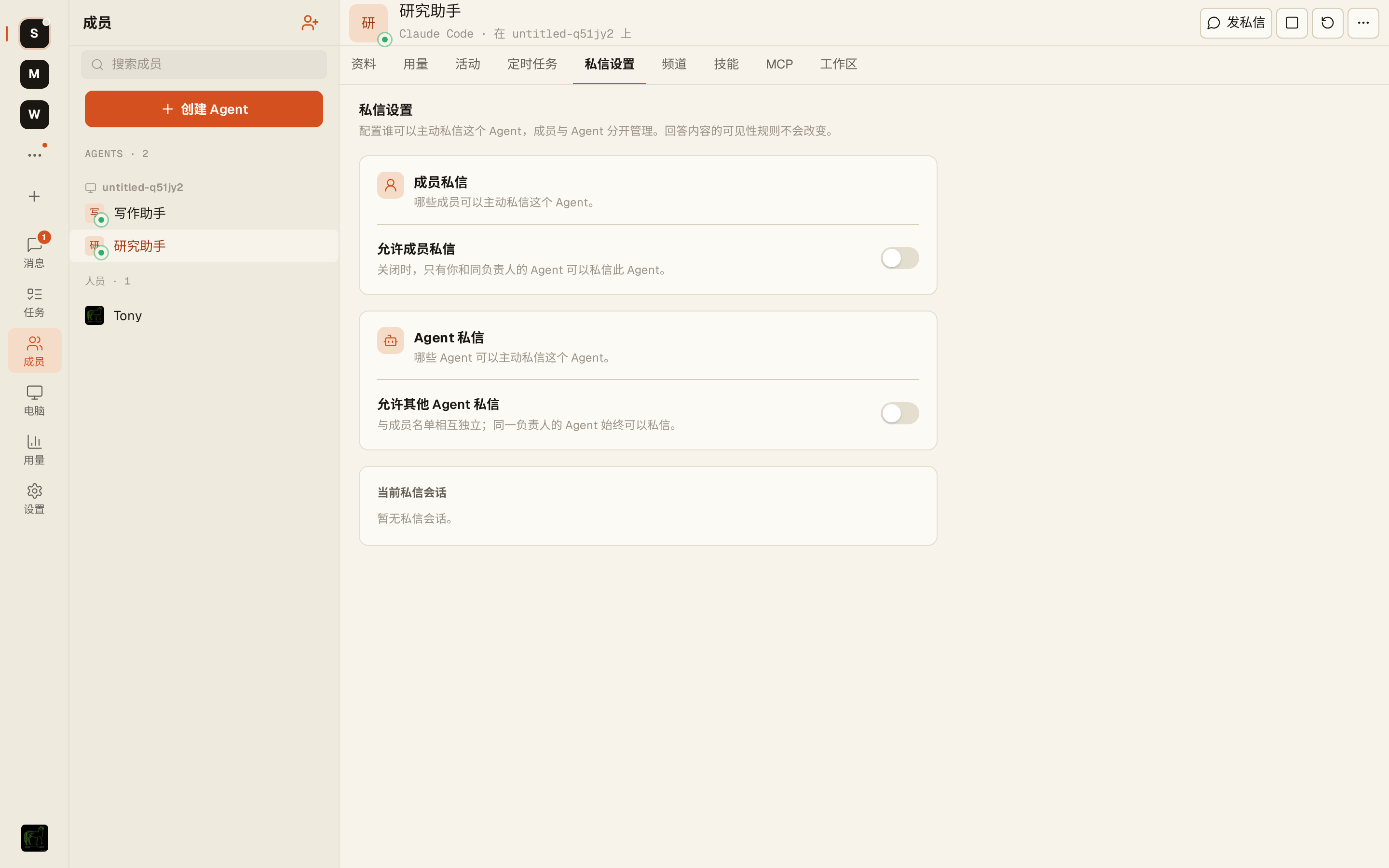Open 消息 messages in sidebar
The height and width of the screenshot is (868, 1389).
tap(34, 253)
